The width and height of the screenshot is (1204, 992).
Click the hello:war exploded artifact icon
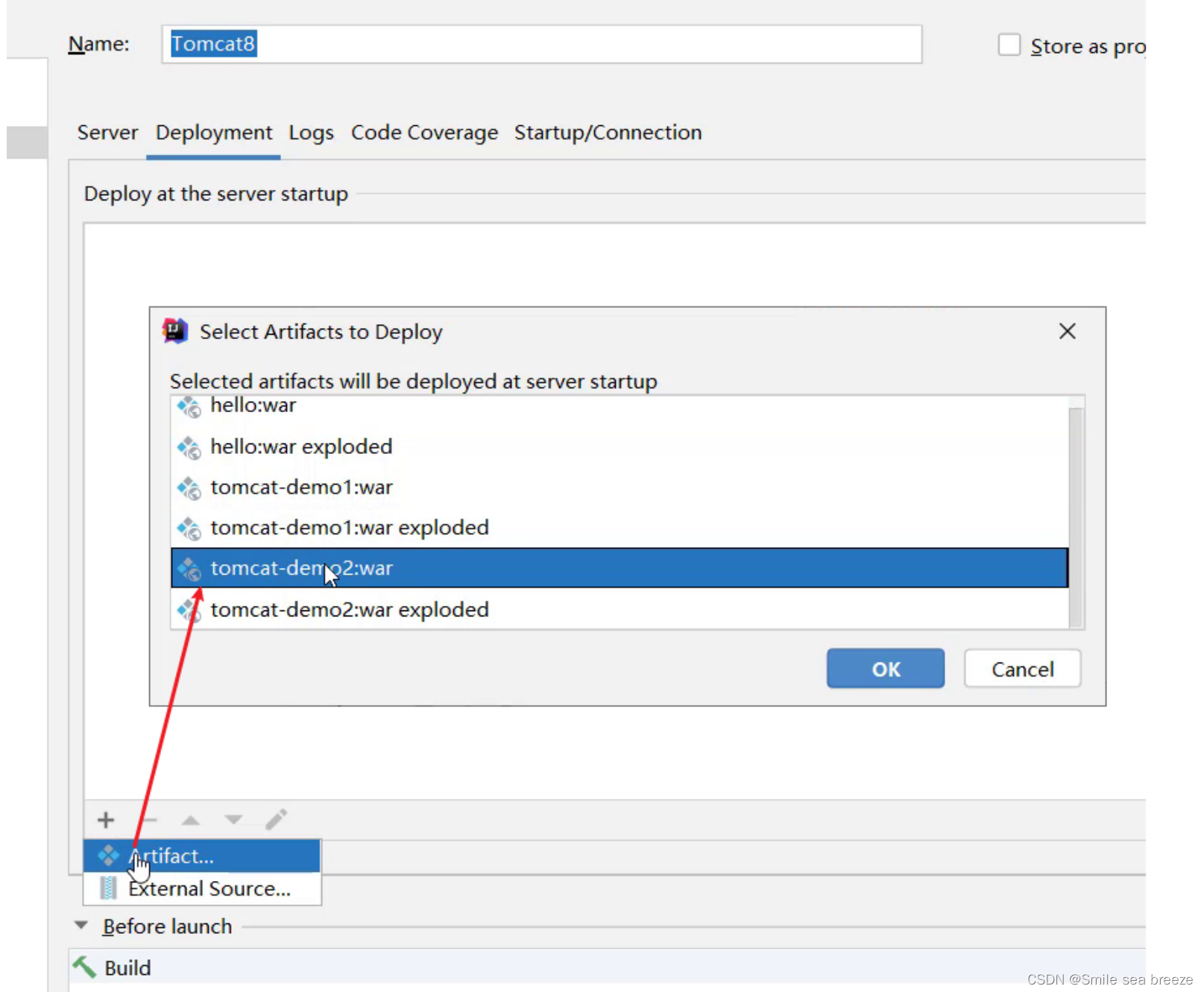click(x=189, y=447)
